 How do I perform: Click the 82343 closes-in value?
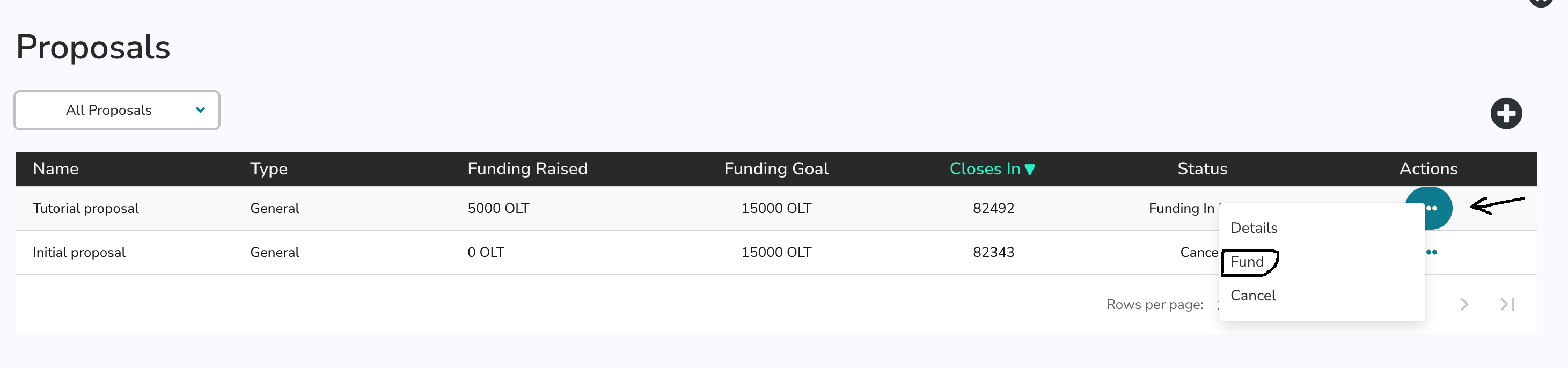[x=993, y=253]
